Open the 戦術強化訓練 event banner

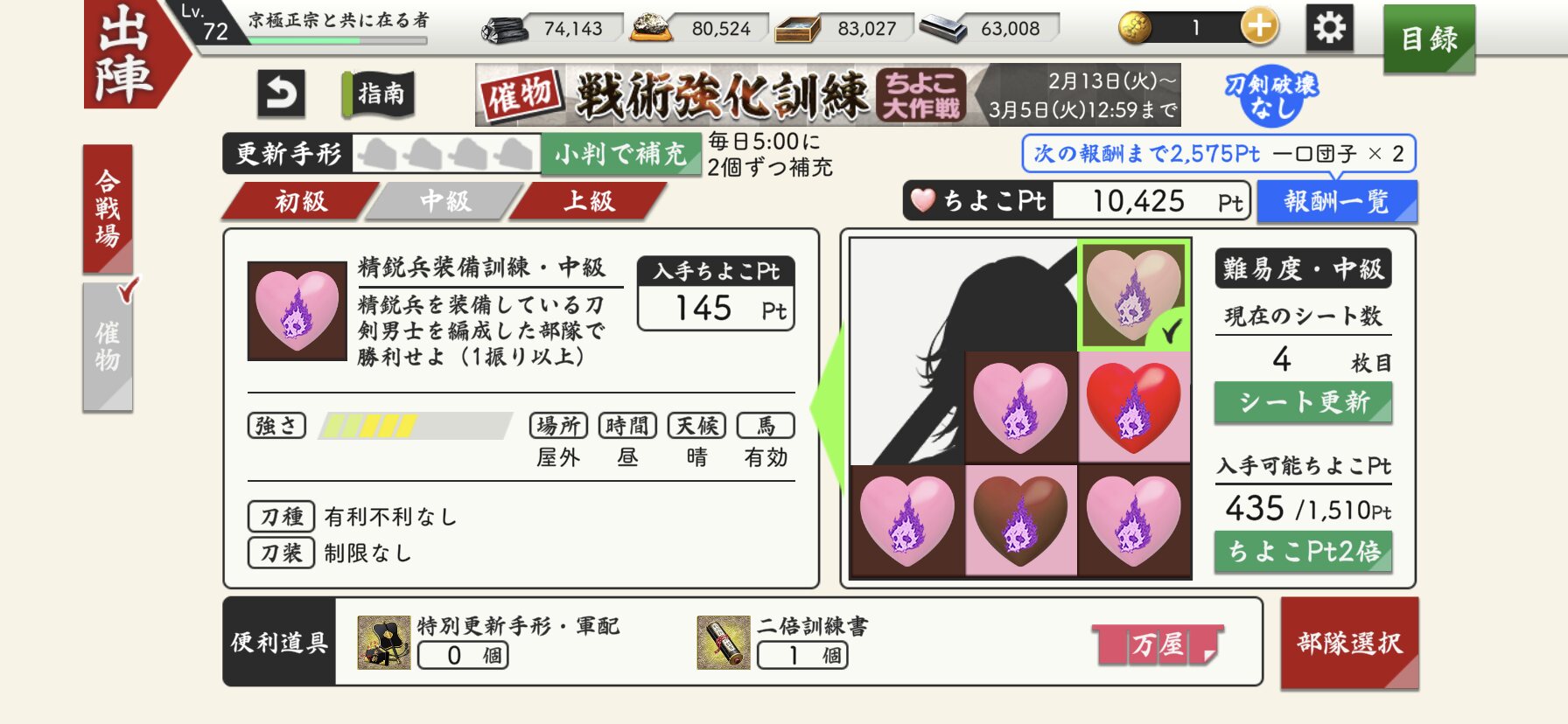828,94
